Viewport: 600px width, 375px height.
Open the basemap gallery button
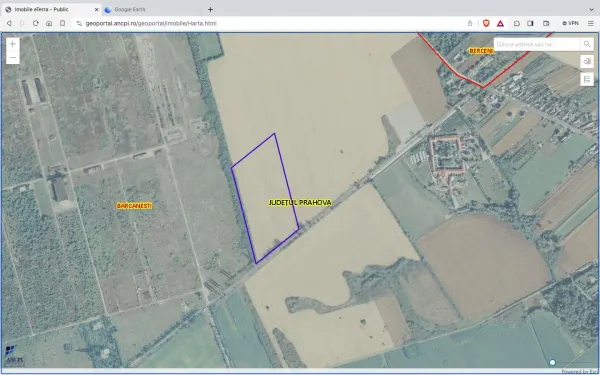click(x=587, y=61)
